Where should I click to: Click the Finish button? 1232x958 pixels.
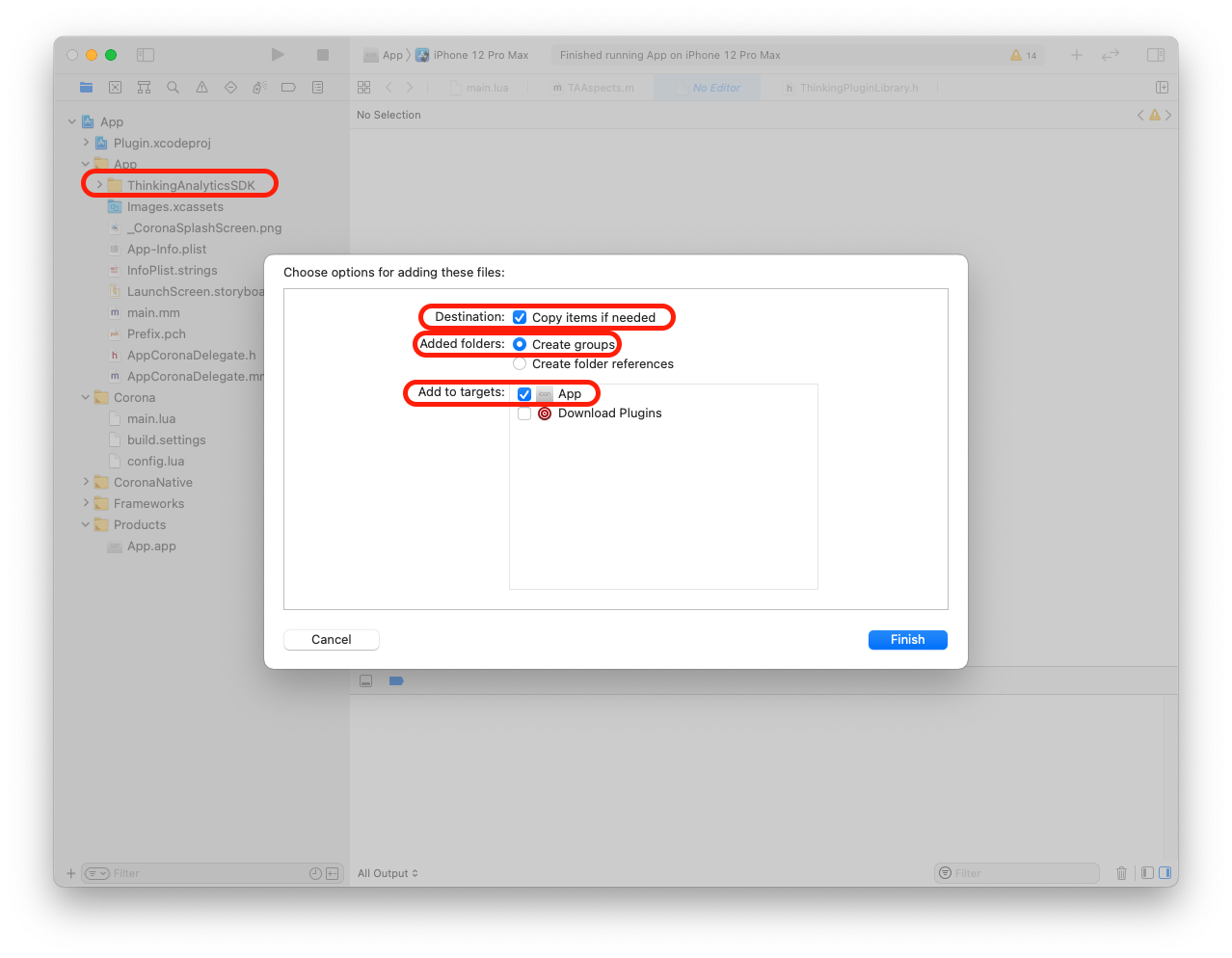(907, 640)
